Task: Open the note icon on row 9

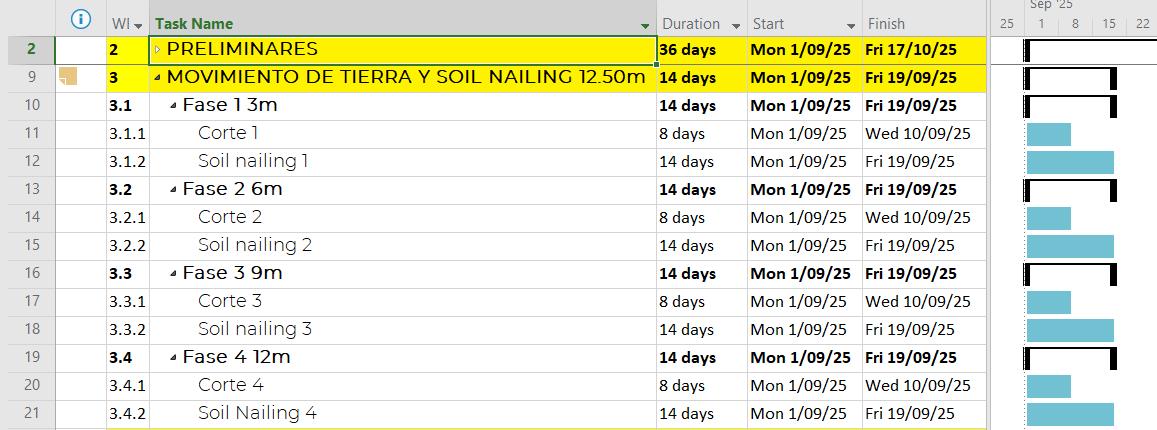Action: pyautogui.click(x=68, y=77)
